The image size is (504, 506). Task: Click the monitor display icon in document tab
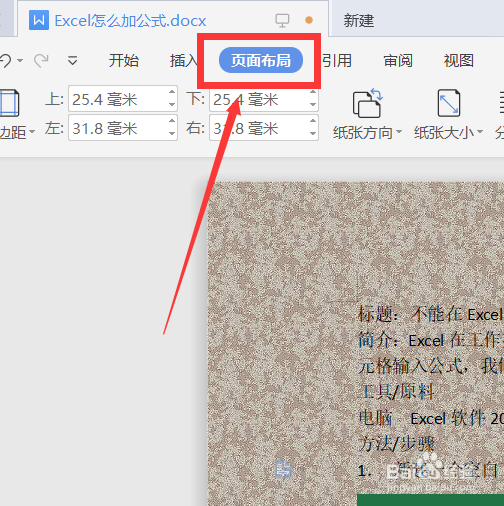coord(282,20)
